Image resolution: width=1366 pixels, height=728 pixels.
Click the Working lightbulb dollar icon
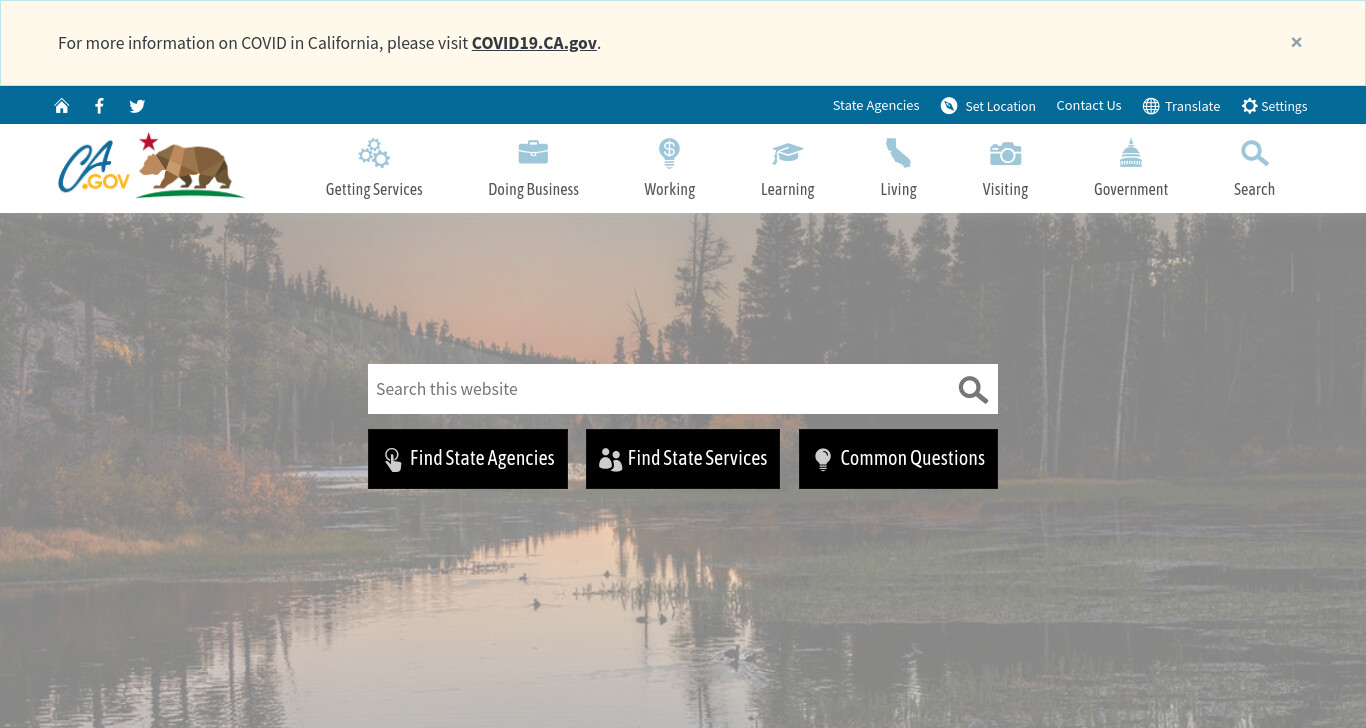[x=669, y=153]
